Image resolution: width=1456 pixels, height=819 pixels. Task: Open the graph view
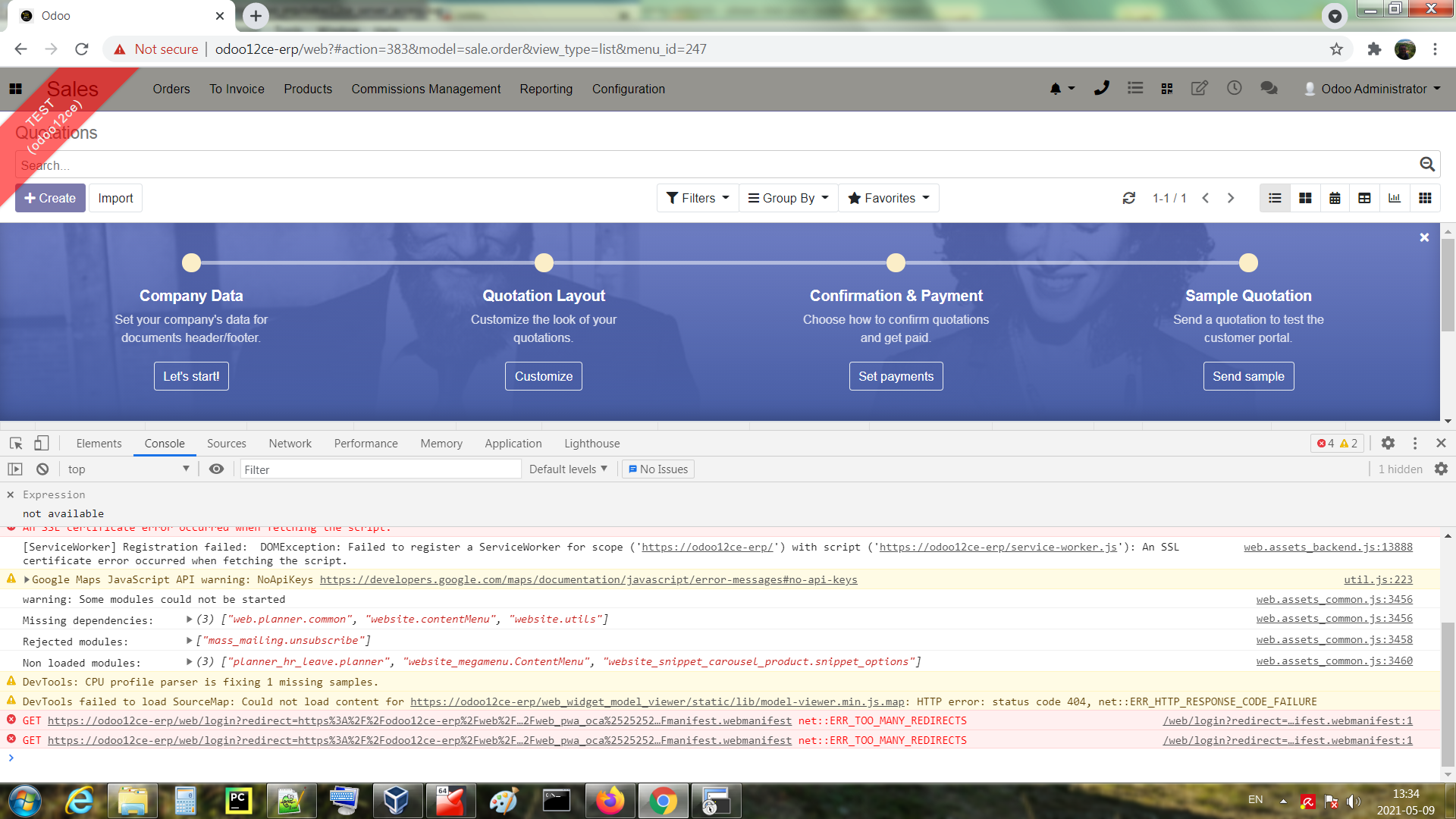(x=1395, y=198)
